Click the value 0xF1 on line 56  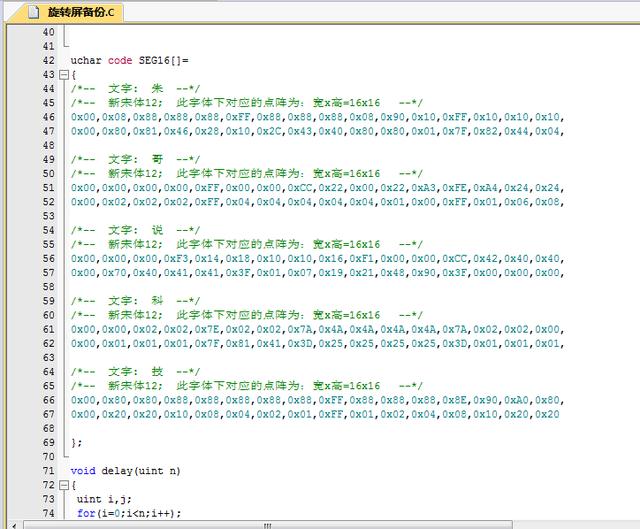[x=361, y=258]
